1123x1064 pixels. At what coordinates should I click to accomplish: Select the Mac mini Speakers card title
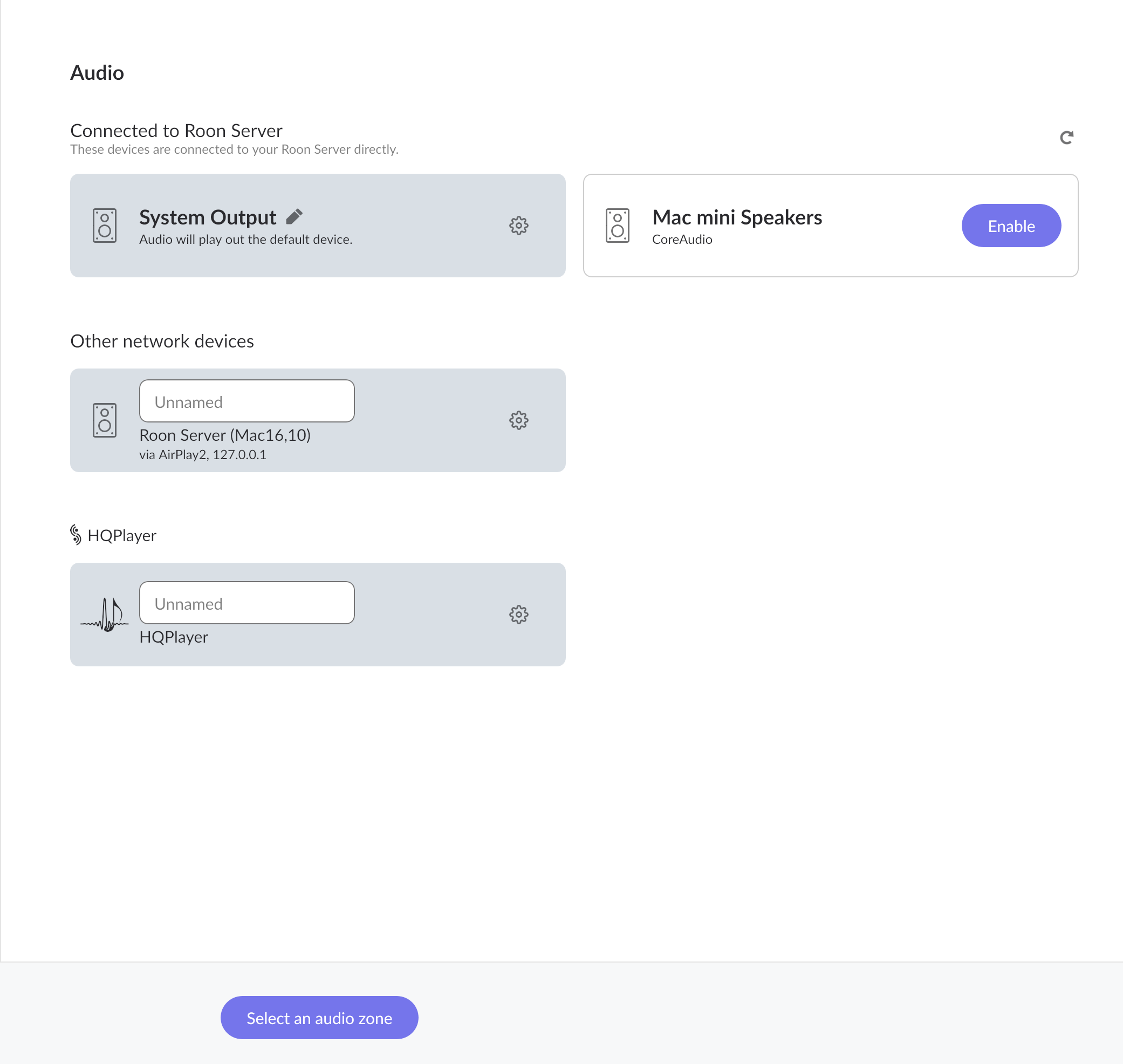click(x=737, y=217)
